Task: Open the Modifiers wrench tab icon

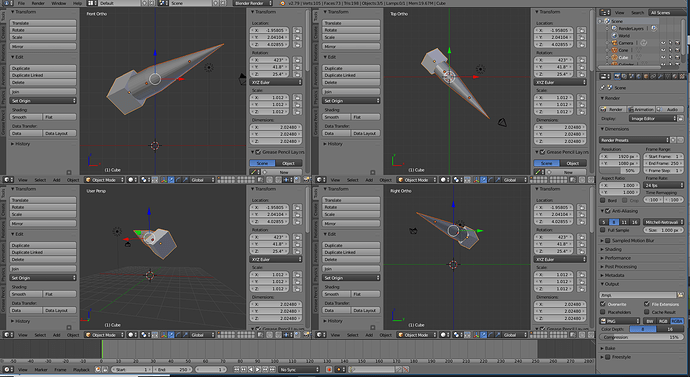Action: (x=660, y=77)
